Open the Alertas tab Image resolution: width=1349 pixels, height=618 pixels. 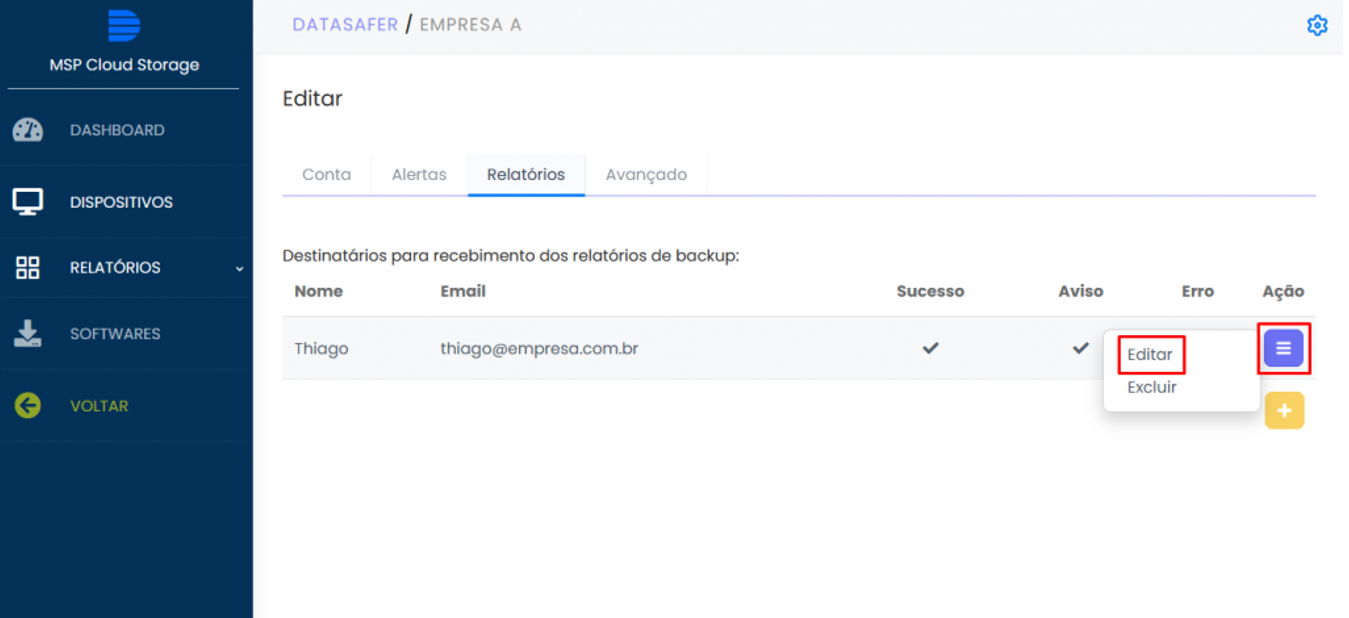pyautogui.click(x=419, y=175)
